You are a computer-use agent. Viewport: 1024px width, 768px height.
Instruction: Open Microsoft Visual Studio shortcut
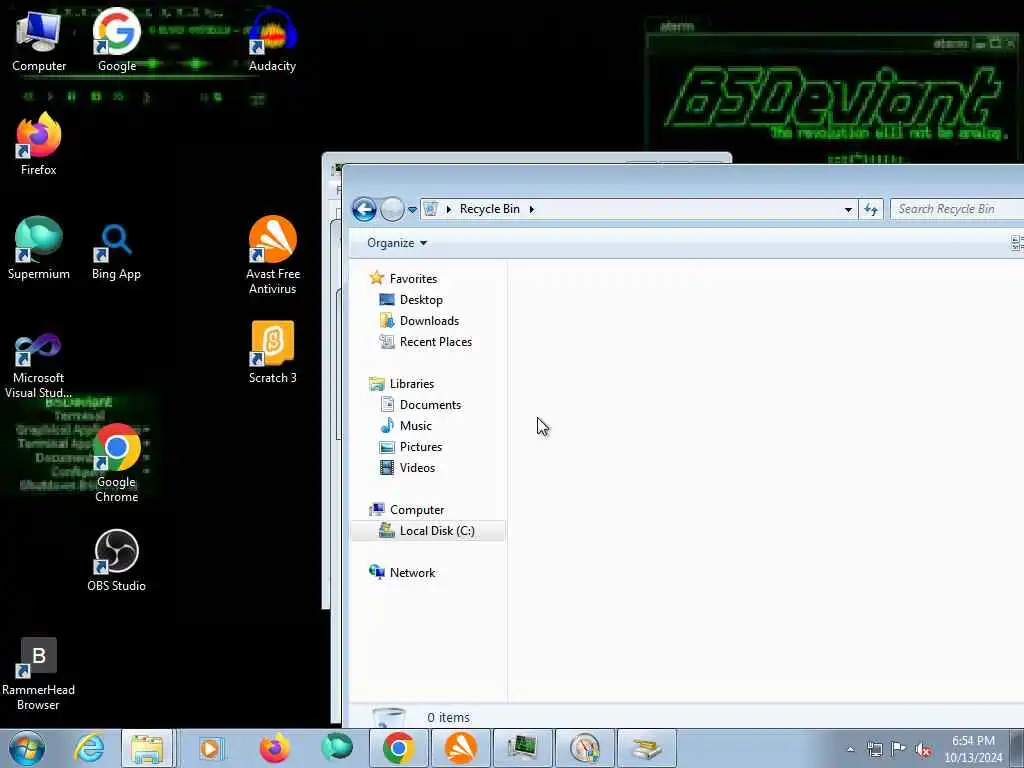39,366
